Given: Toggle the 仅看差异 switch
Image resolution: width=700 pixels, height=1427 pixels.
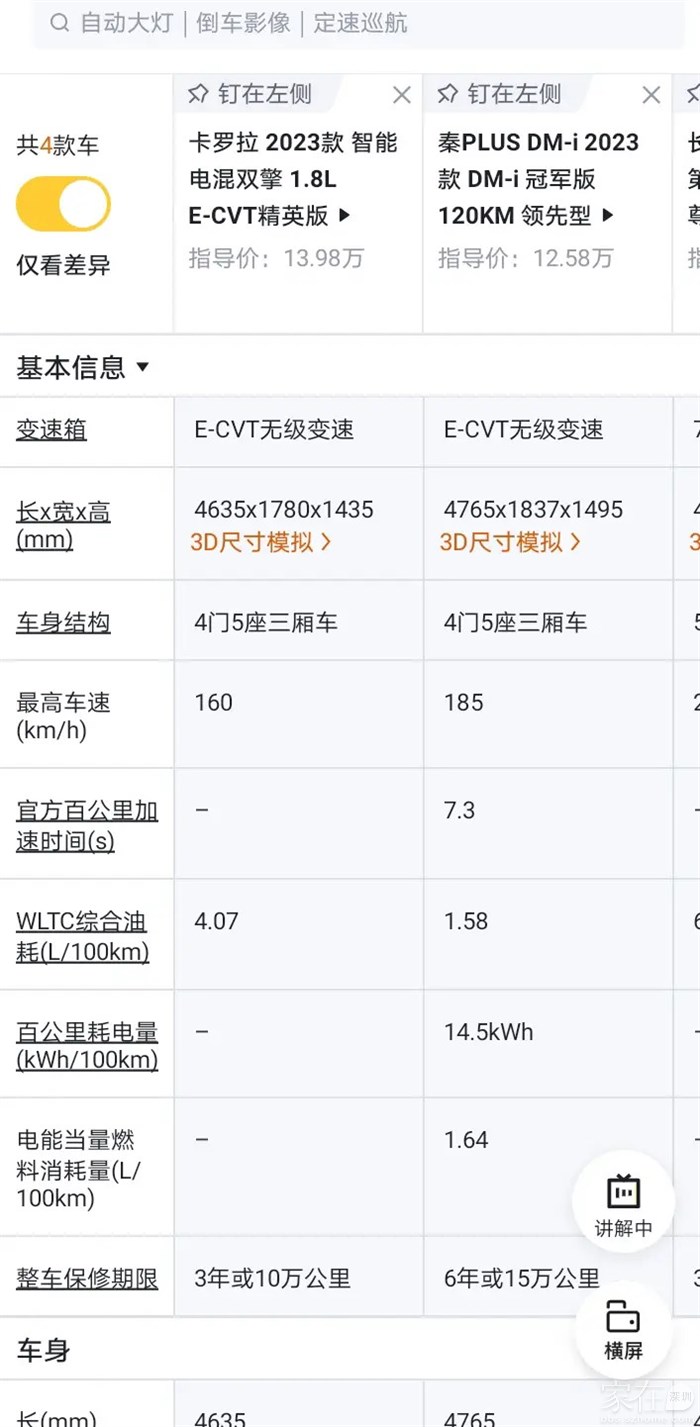Looking at the screenshot, I should (x=63, y=204).
